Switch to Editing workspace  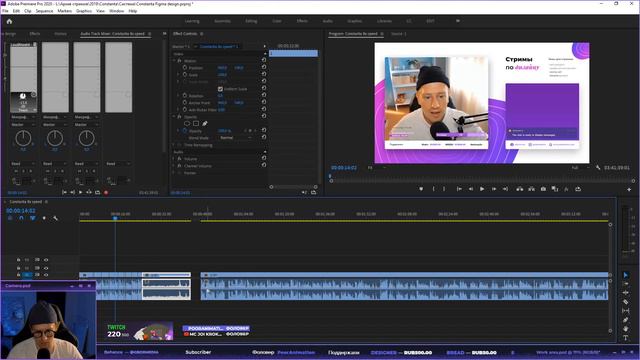pos(251,21)
